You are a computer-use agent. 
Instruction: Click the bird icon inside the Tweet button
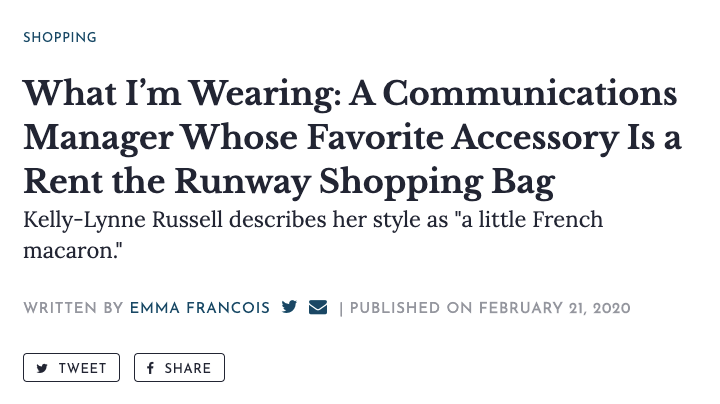coord(42,368)
